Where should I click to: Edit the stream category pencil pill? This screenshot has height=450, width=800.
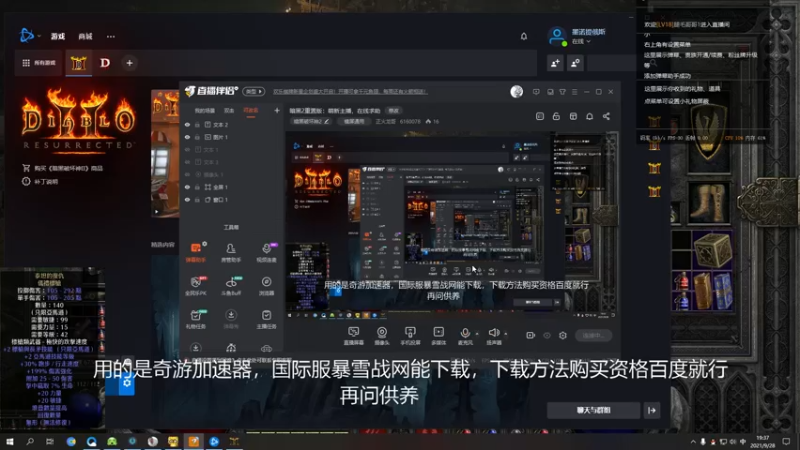click(x=311, y=121)
